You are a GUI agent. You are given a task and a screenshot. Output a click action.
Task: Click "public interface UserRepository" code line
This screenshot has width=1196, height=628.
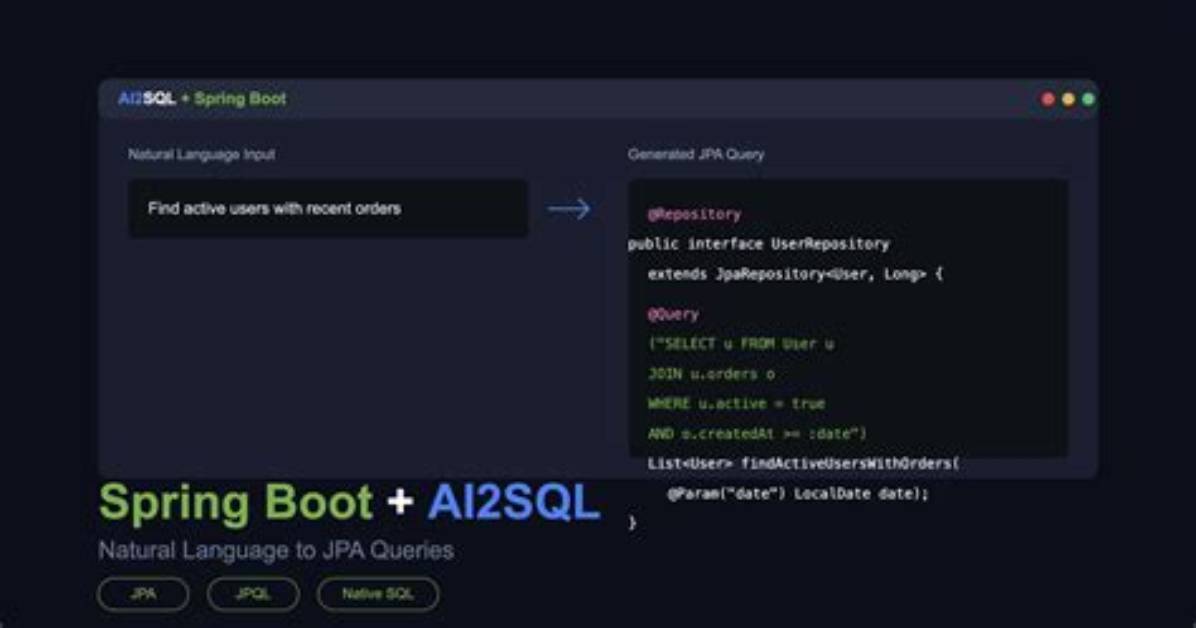point(759,244)
